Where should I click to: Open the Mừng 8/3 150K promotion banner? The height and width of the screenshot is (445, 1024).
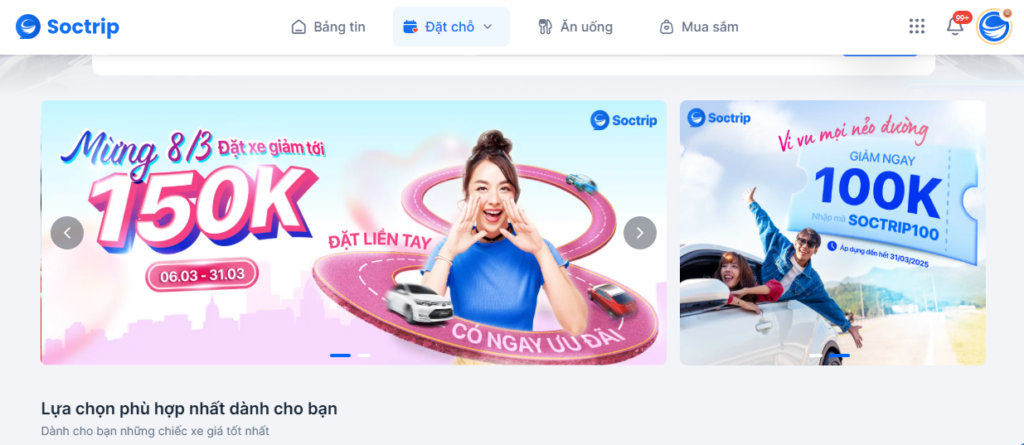[353, 233]
